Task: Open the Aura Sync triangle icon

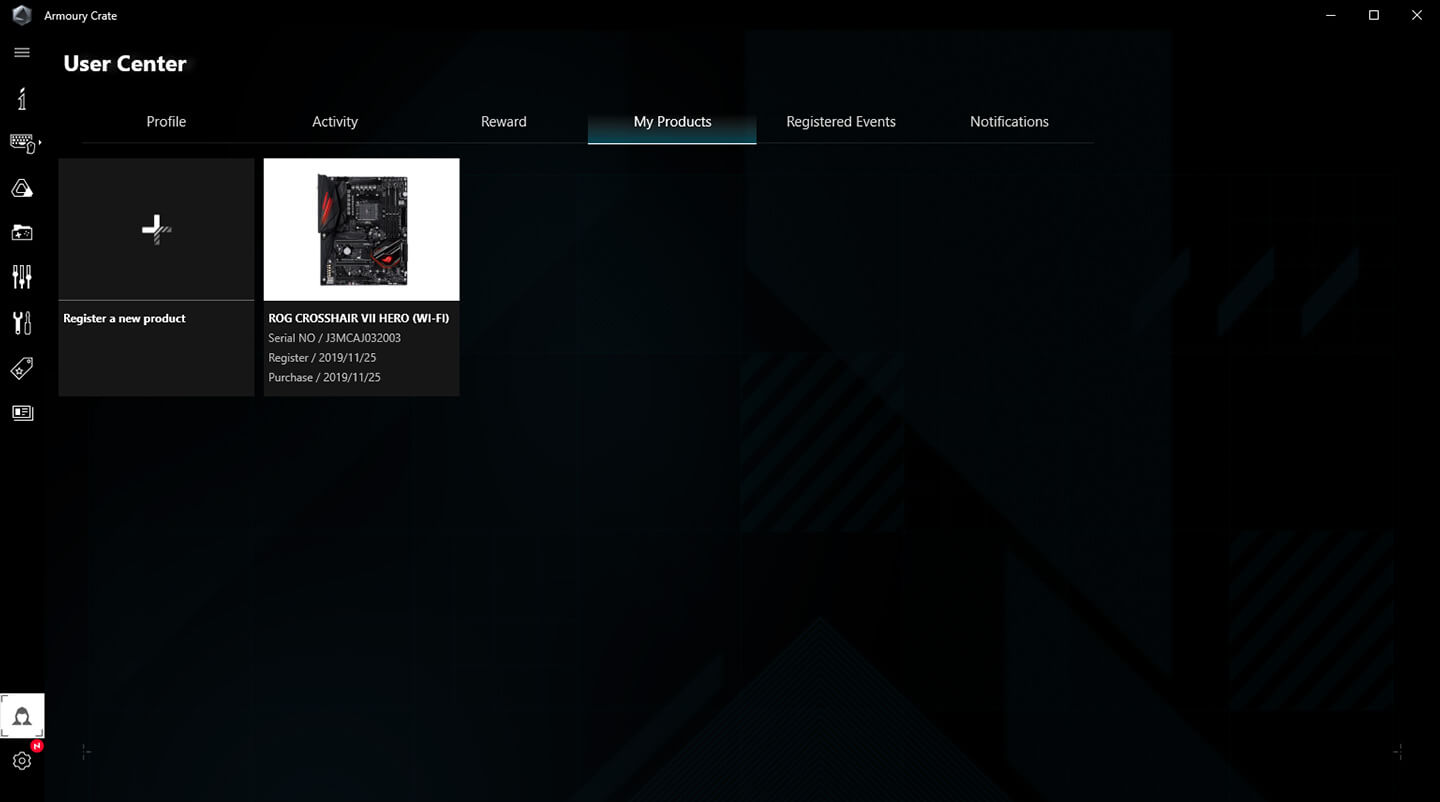Action: coord(22,188)
